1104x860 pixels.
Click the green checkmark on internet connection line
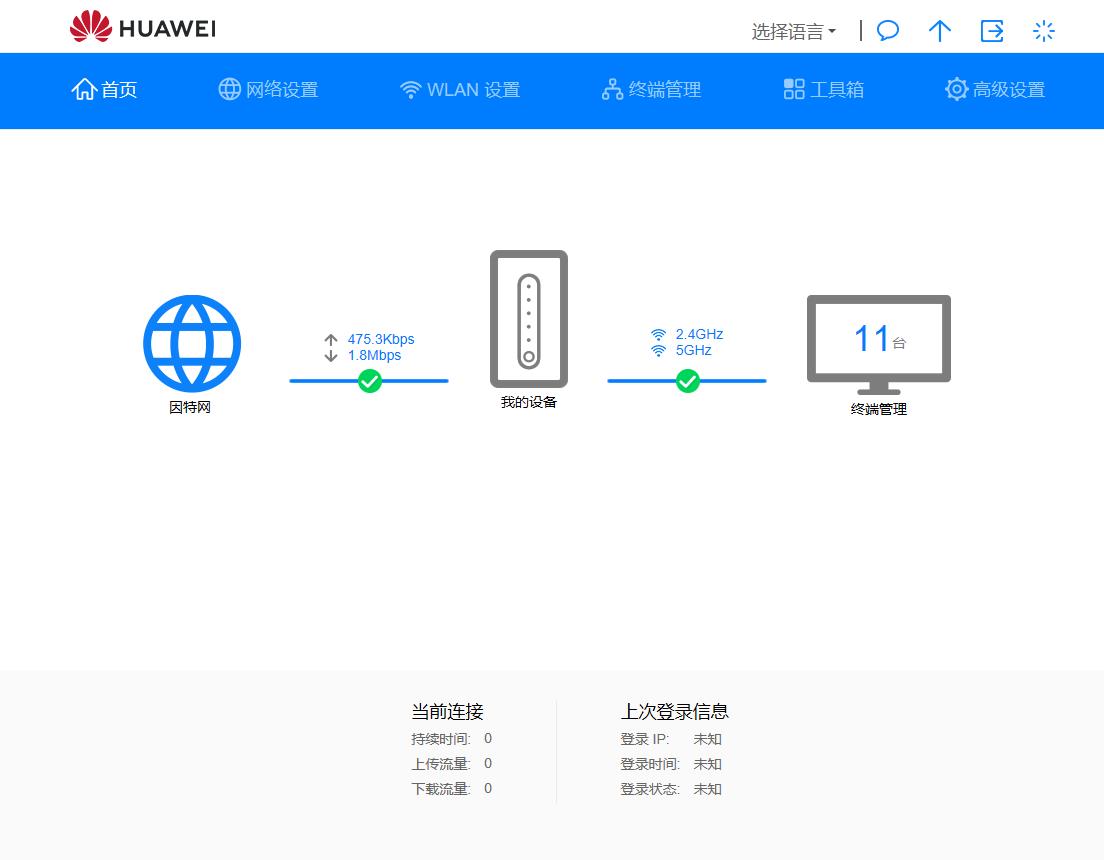370,381
